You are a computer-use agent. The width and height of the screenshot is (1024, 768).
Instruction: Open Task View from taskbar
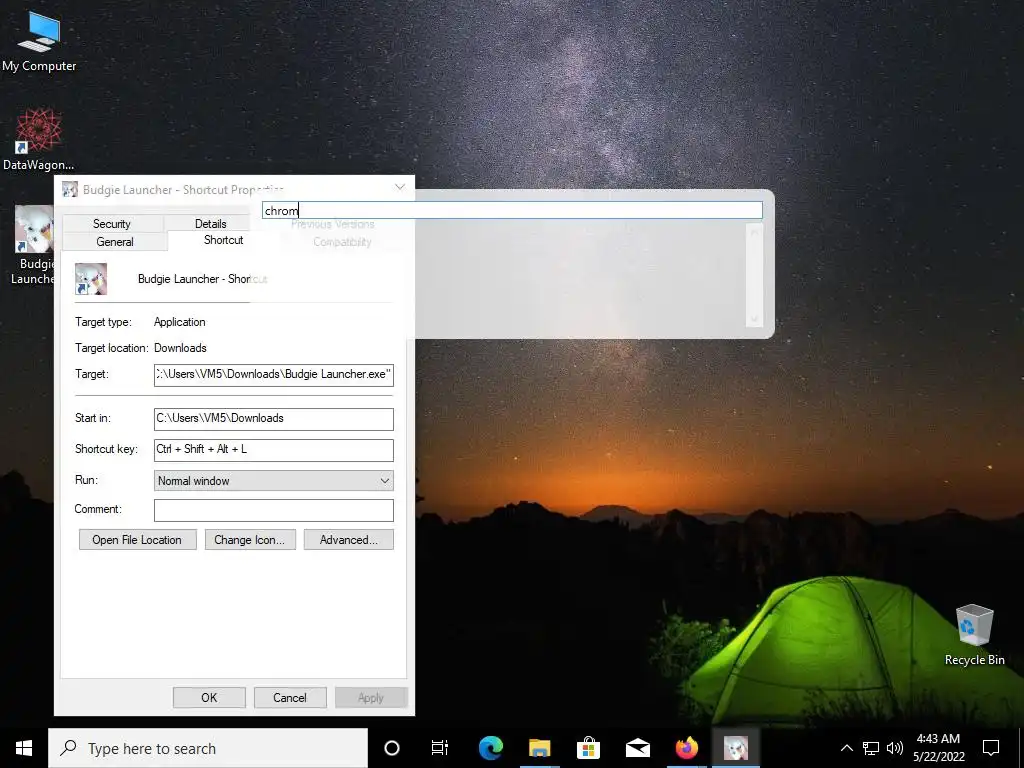(x=440, y=748)
